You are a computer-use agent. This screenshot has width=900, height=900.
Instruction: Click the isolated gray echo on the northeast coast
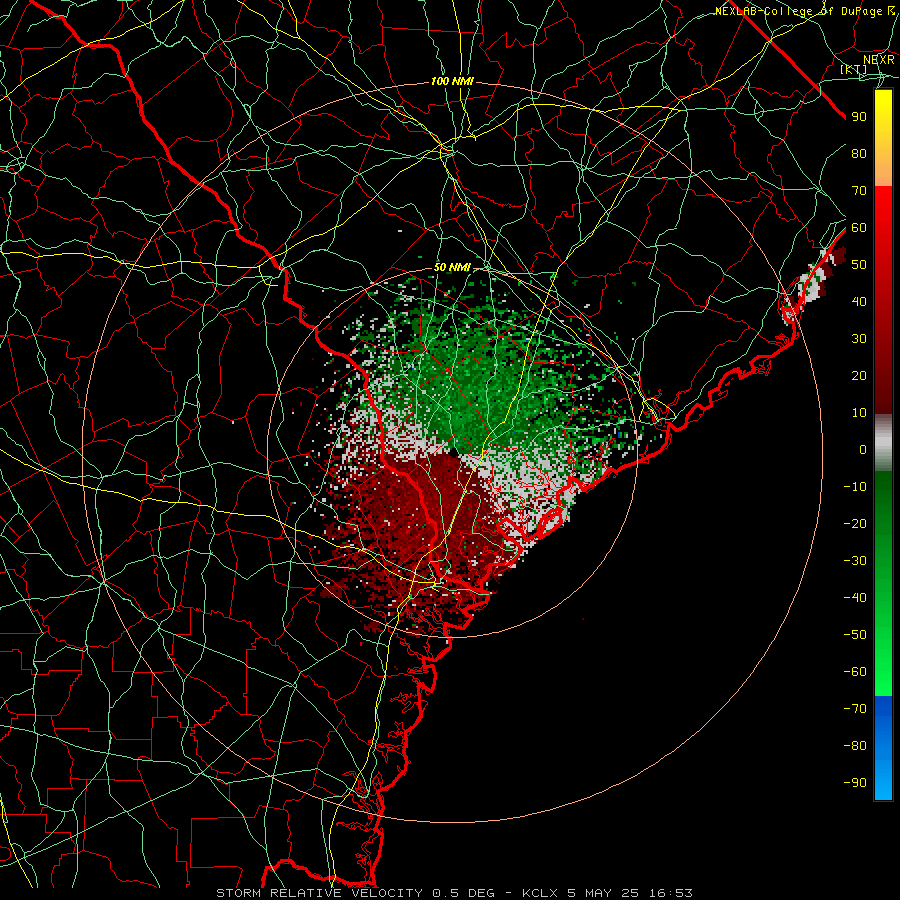coord(812,284)
